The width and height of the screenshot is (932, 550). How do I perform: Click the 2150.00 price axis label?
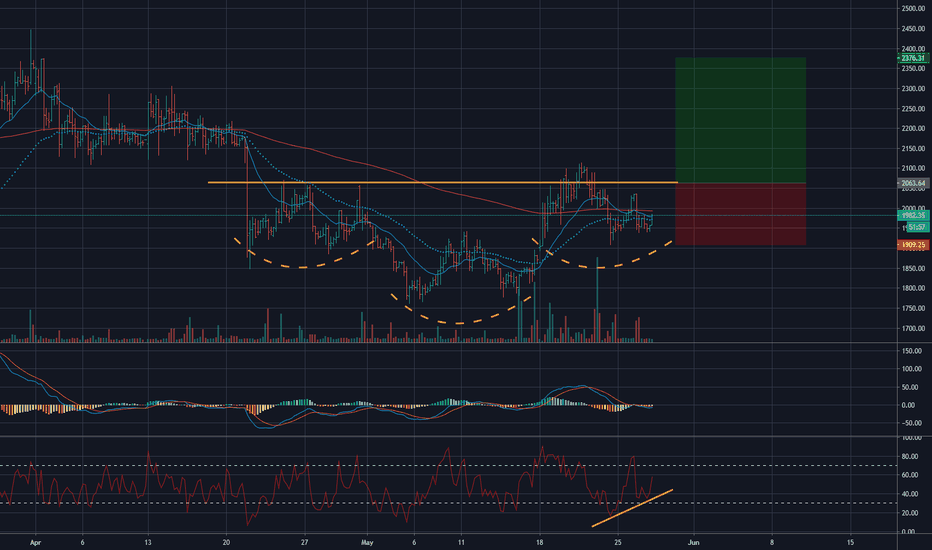click(913, 149)
